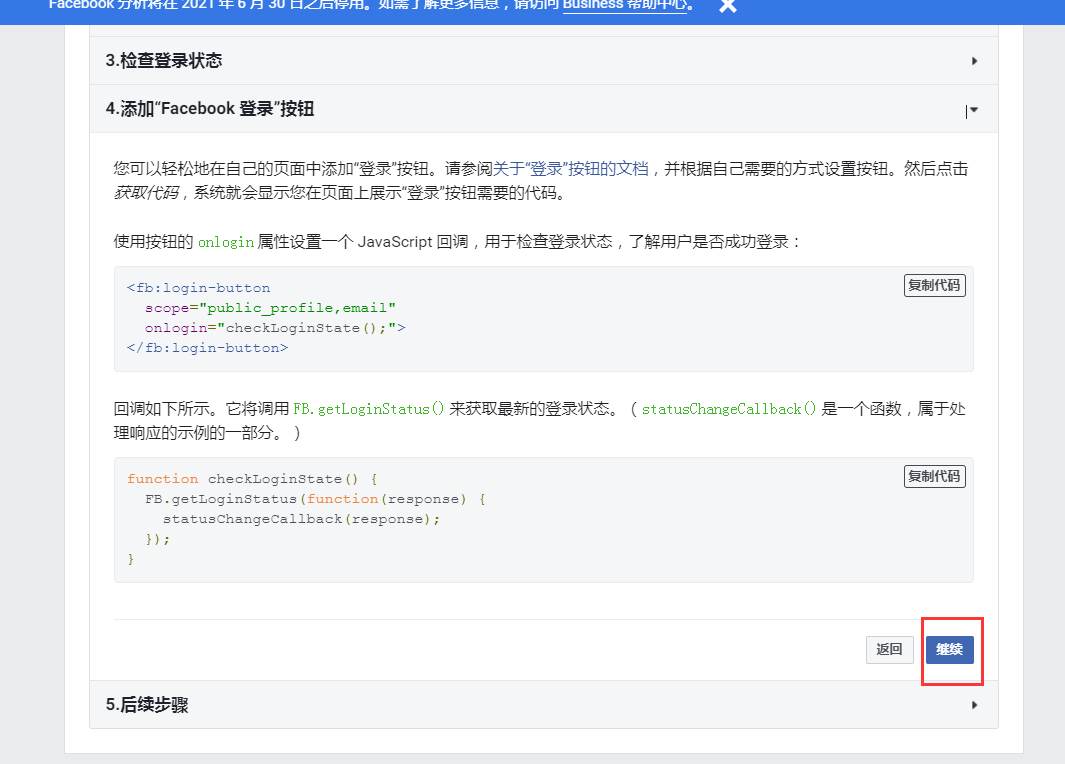This screenshot has height=764, width=1065.
Task: Click the onlogin="checkLoginState();" code line
Action: pyautogui.click(x=274, y=328)
